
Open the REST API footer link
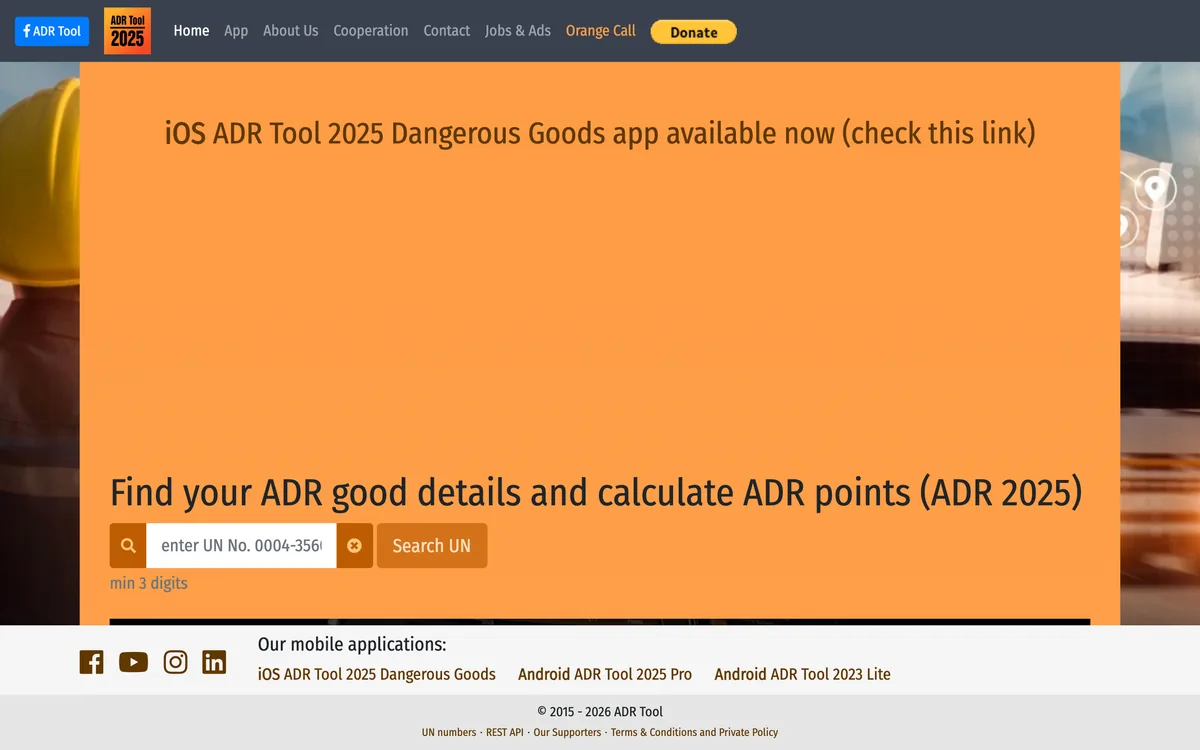(505, 732)
